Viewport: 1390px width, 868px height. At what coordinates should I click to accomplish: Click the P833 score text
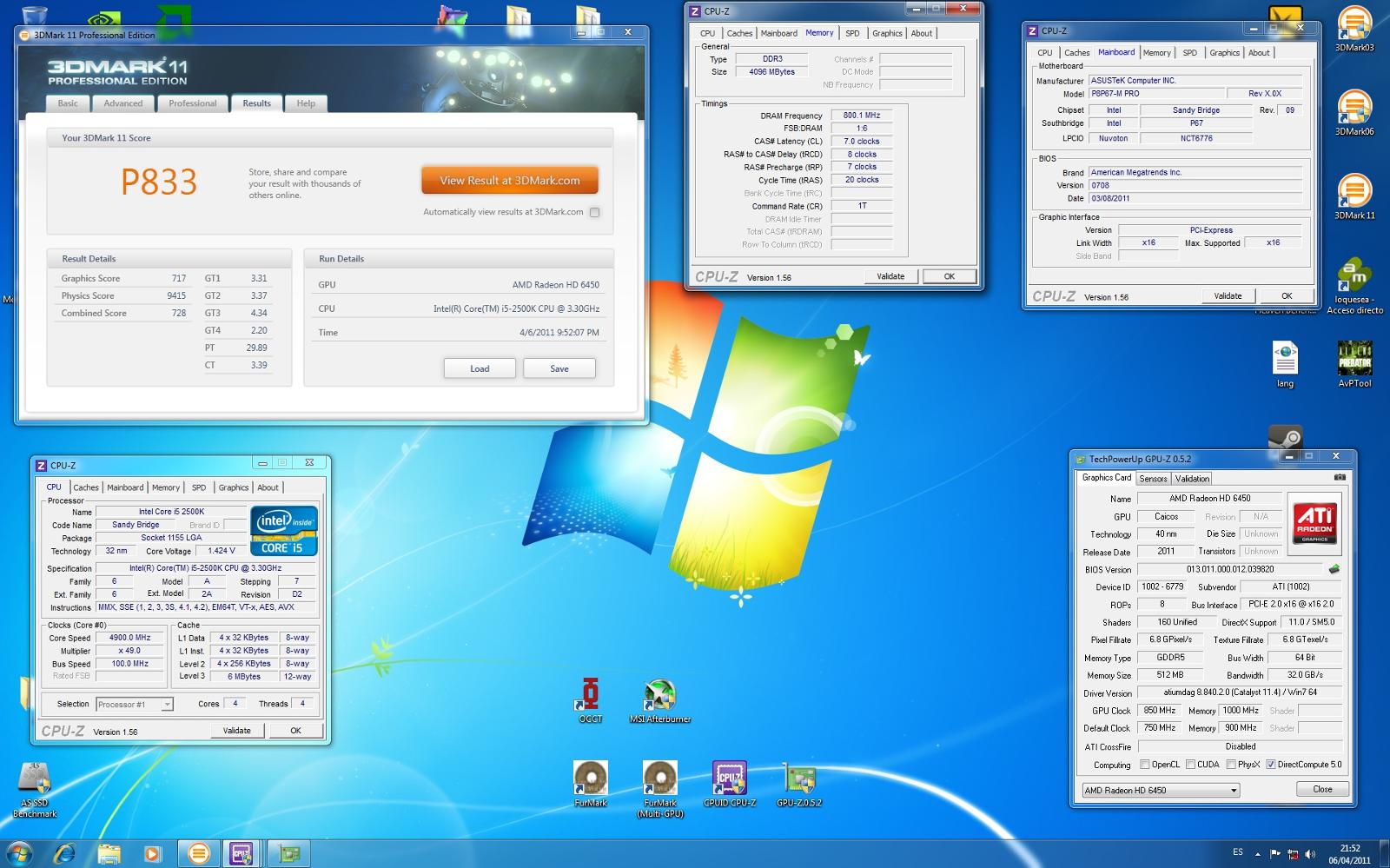[159, 182]
